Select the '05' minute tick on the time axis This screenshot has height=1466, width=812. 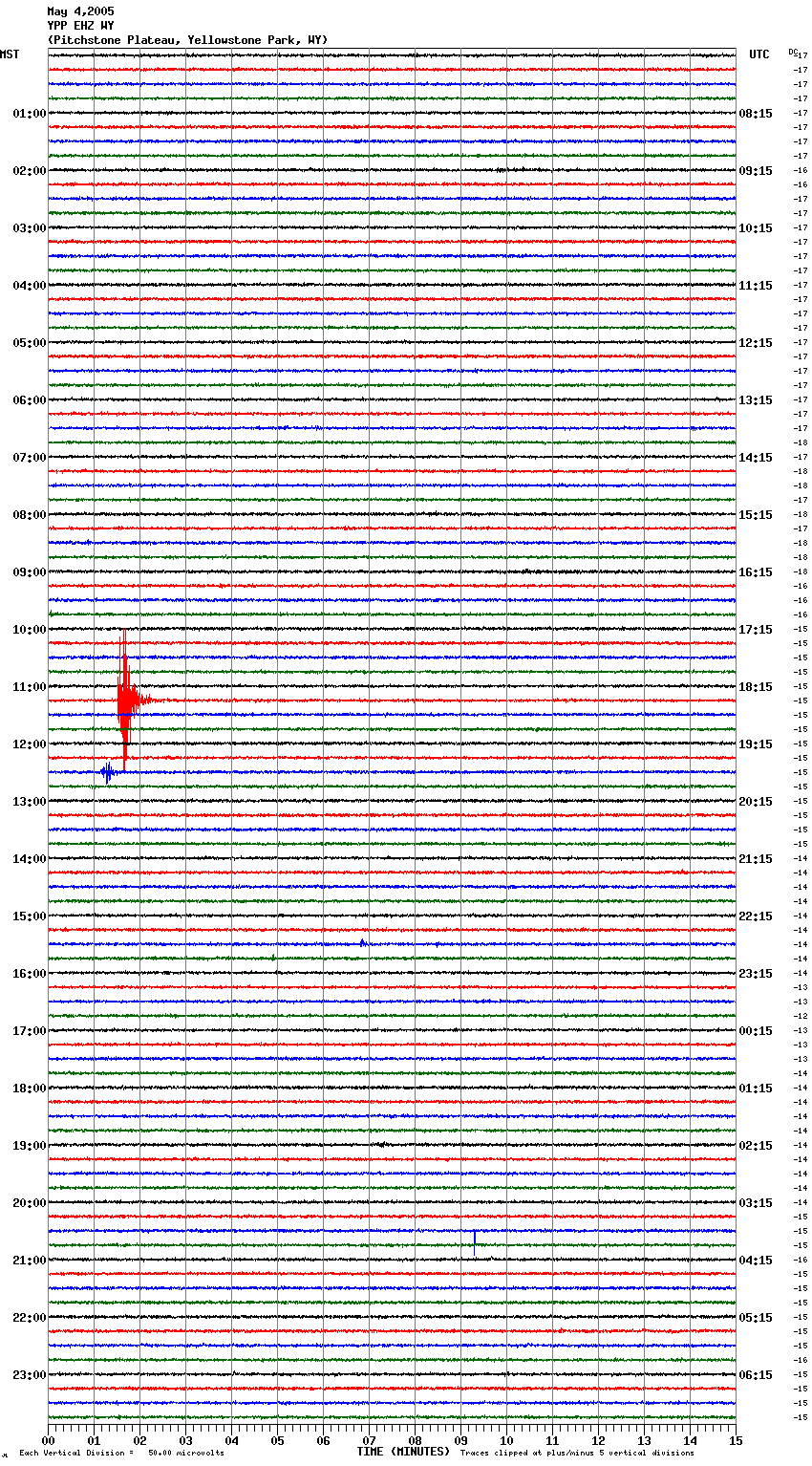pos(277,1440)
